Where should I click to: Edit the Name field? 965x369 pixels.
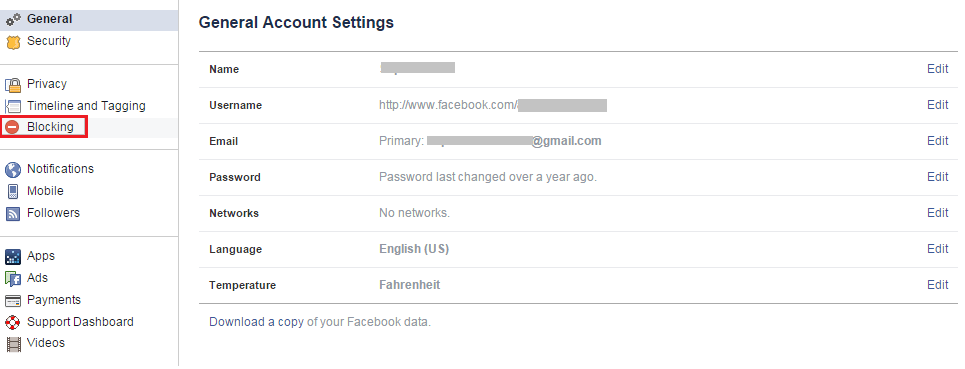(937, 69)
